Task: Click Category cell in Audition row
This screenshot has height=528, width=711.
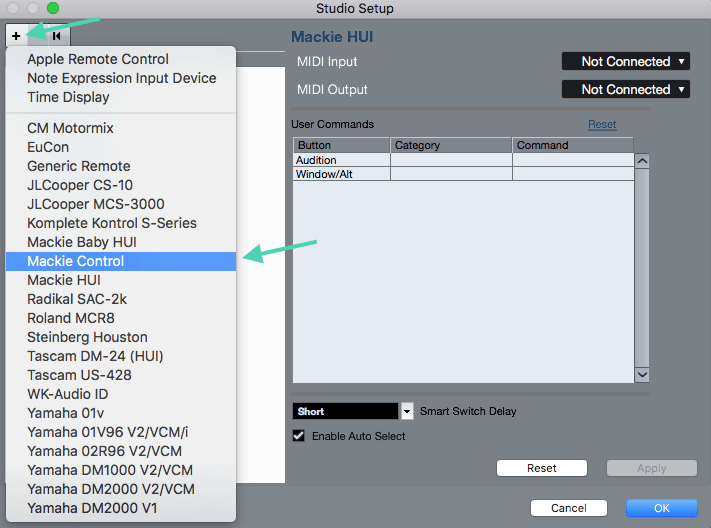Action: click(451, 160)
